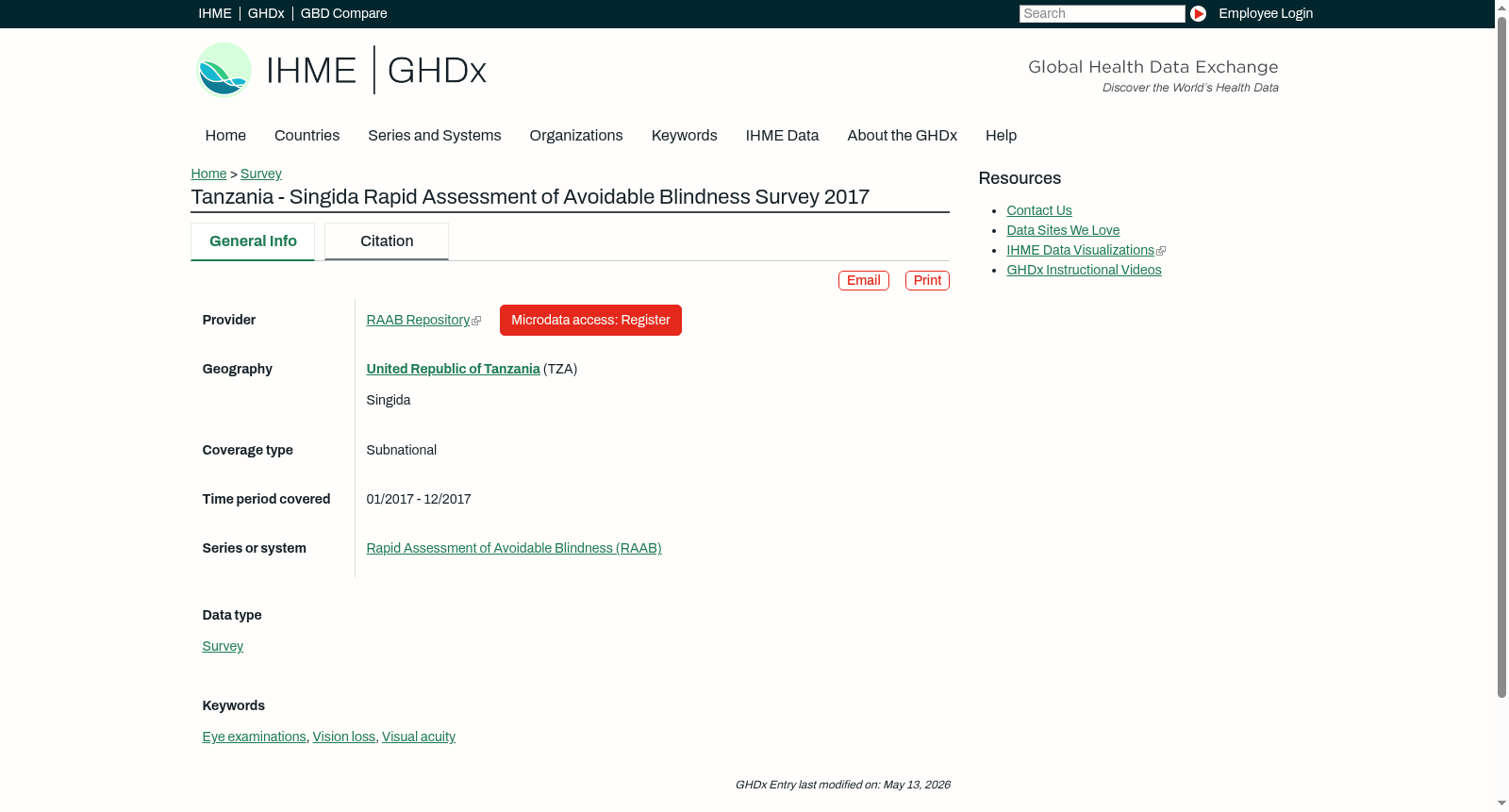Open GBD Compare in top bar
Image resolution: width=1509 pixels, height=812 pixels.
click(x=343, y=13)
